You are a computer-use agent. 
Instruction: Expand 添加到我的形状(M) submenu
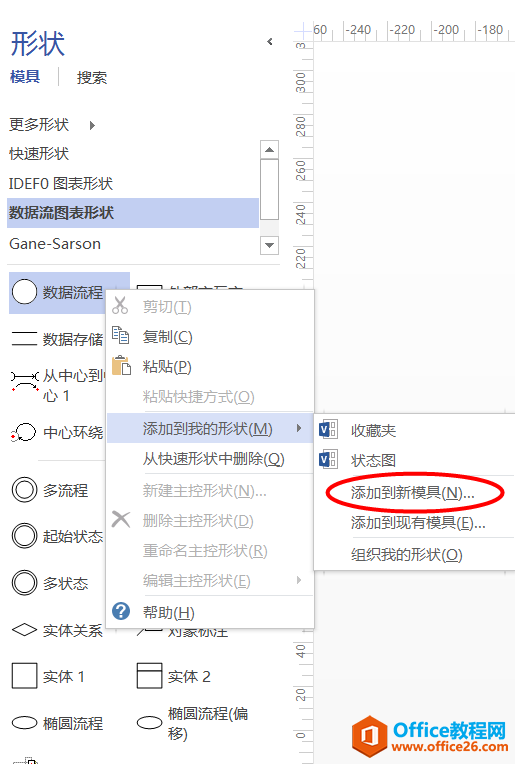[x=210, y=428]
